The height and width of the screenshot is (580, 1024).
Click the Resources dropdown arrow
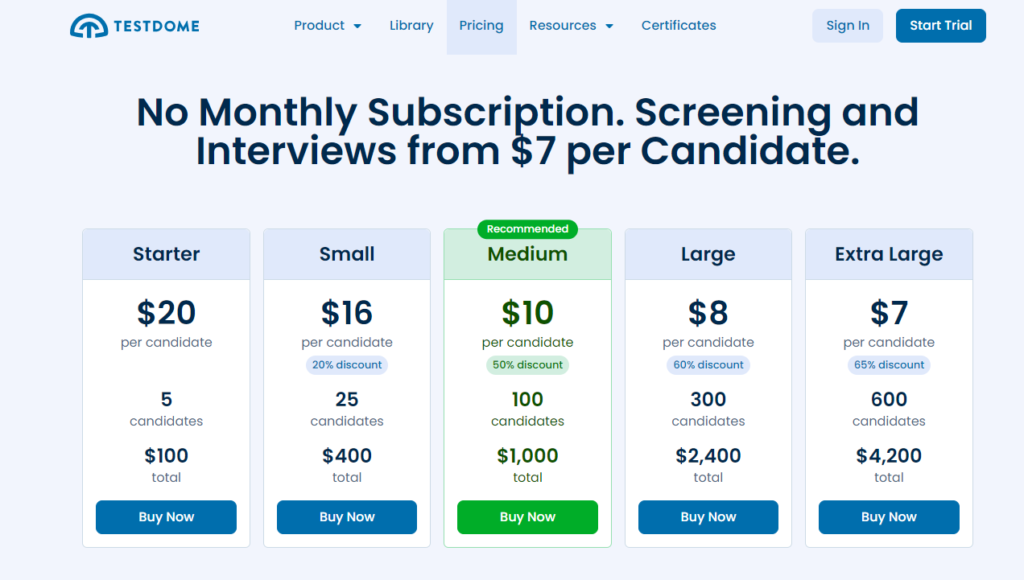point(611,26)
